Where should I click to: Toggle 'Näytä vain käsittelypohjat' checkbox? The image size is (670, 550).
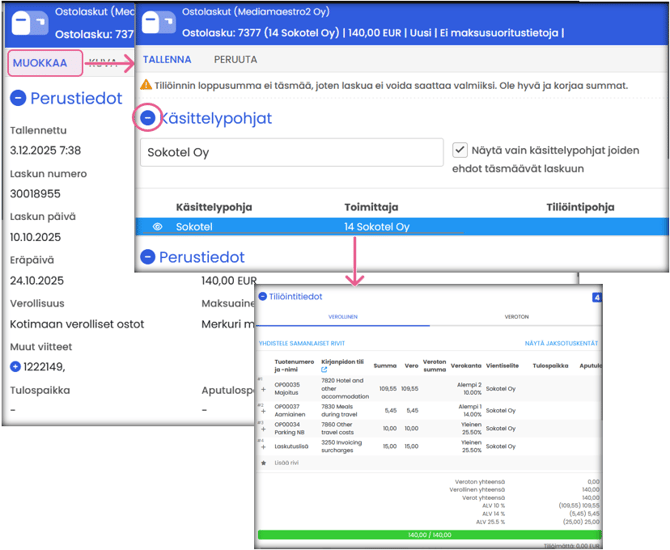pos(460,150)
